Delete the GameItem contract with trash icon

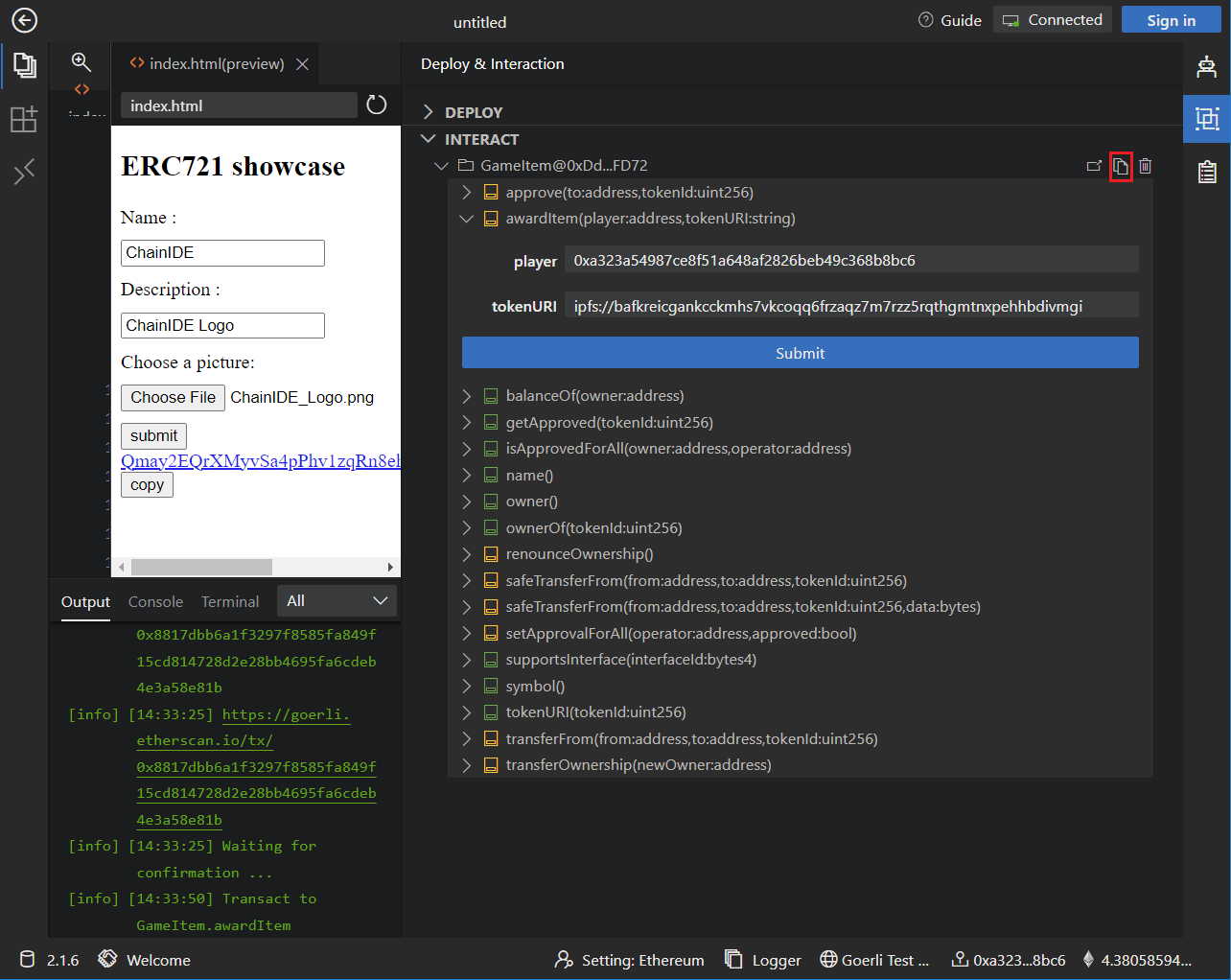1145,166
